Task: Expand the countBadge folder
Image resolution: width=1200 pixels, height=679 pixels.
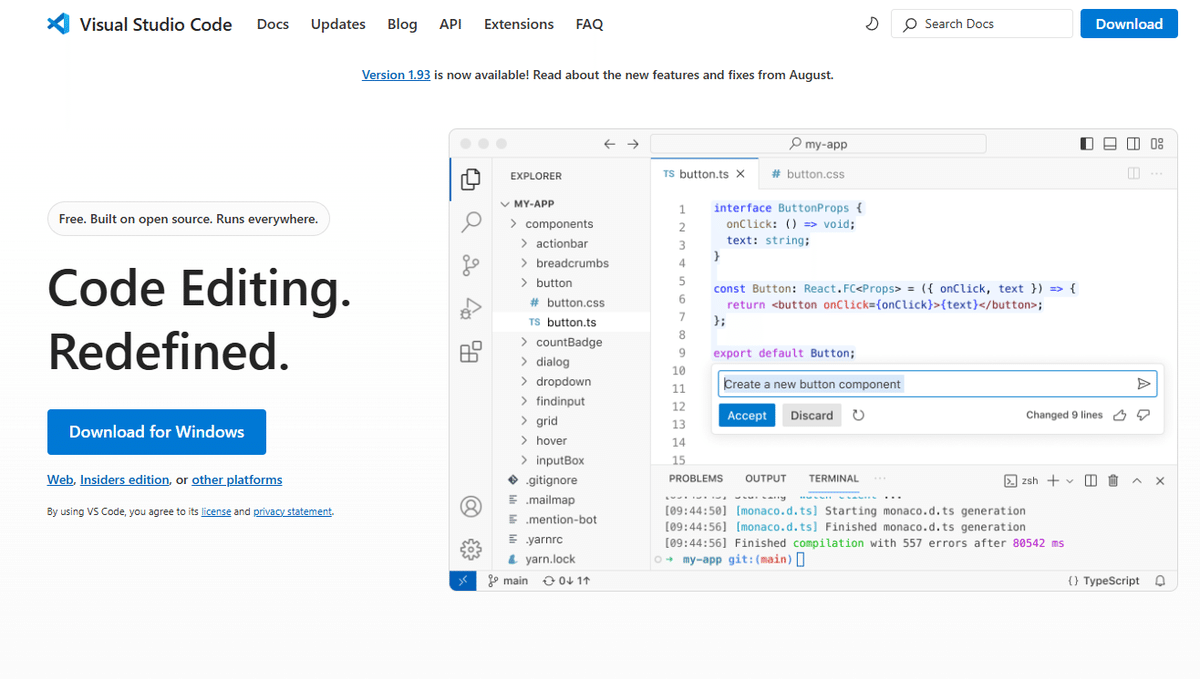Action: tap(571, 342)
